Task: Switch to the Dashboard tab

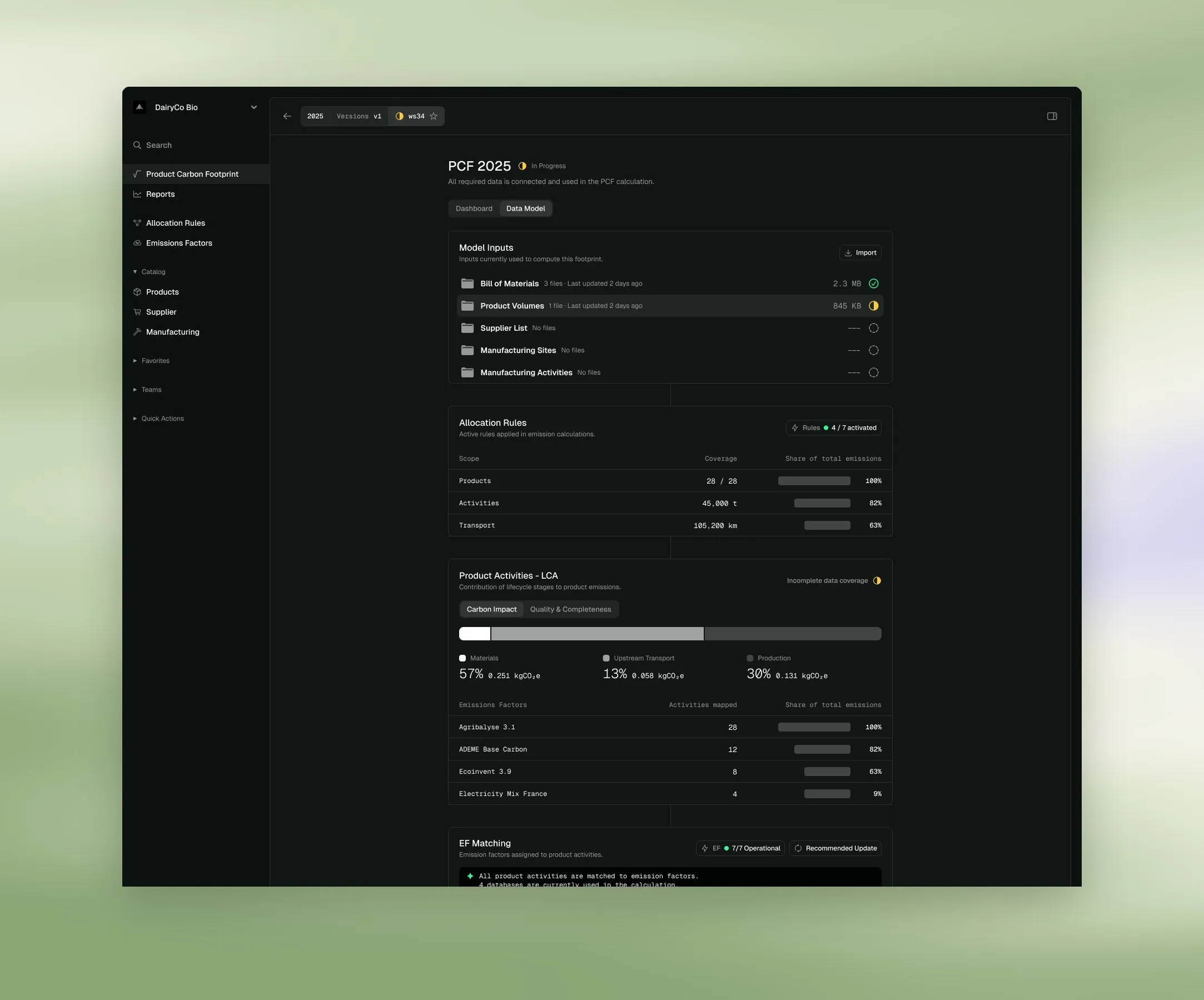Action: [474, 208]
